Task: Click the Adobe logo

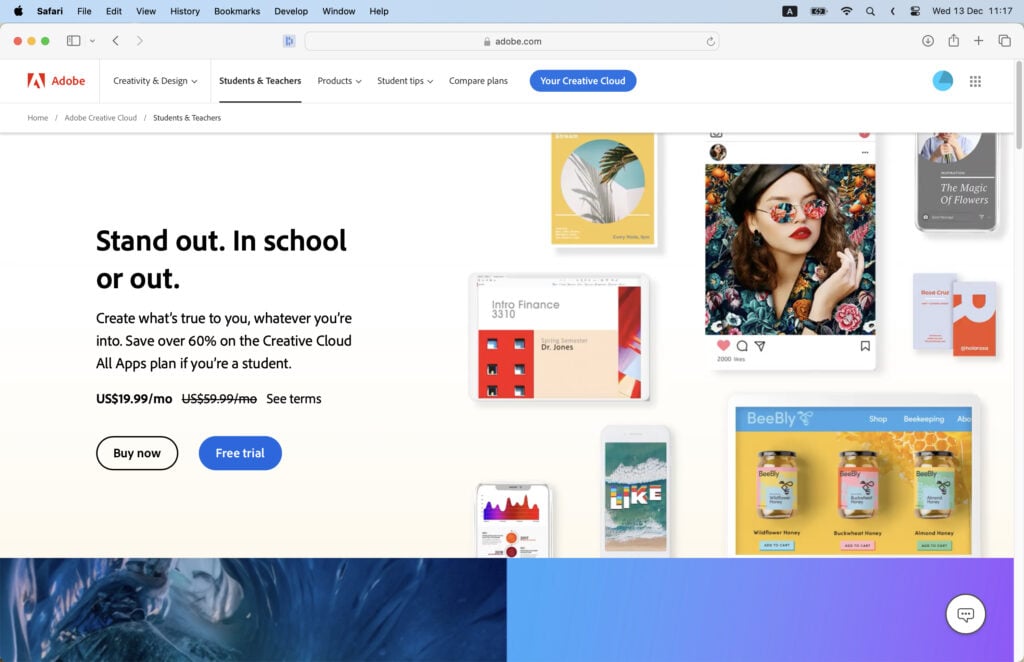Action: [x=55, y=81]
